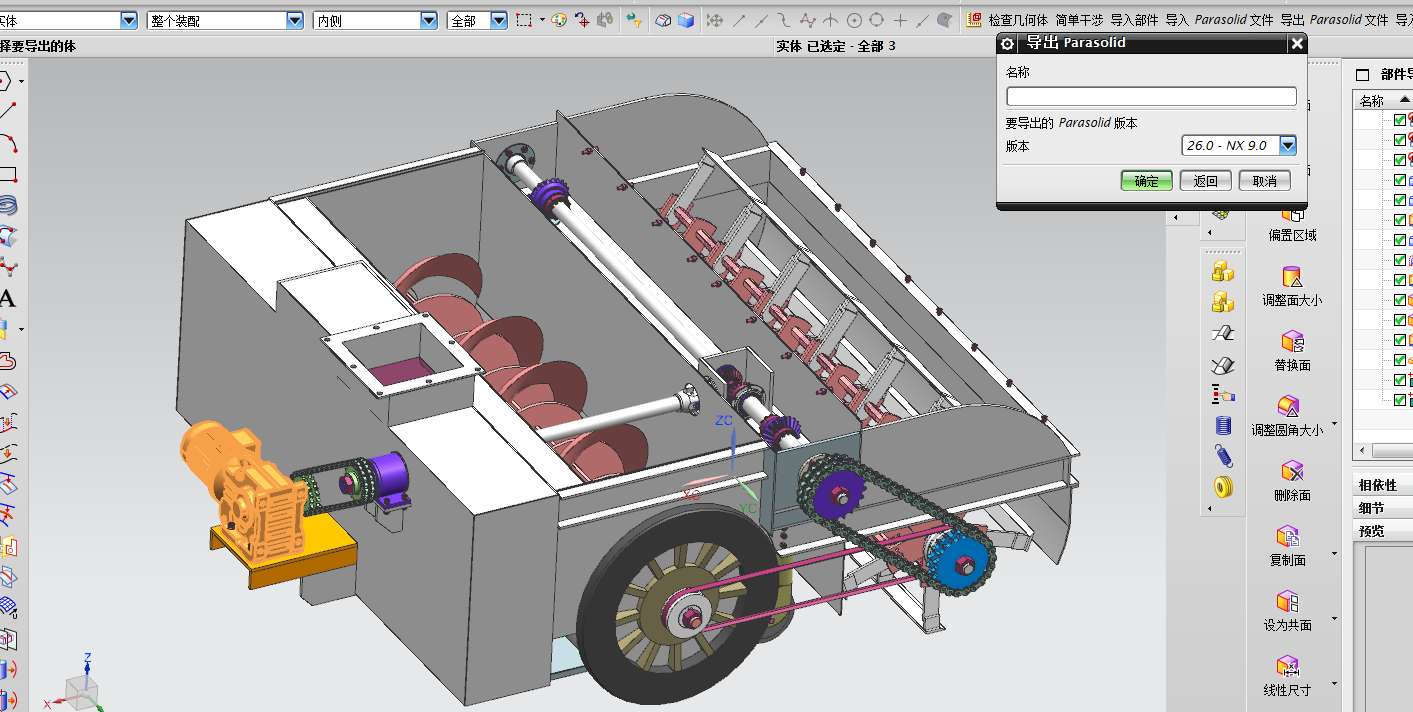Image resolution: width=1413 pixels, height=712 pixels.
Task: Click the Delete Face (删除面) tool
Action: point(1292,472)
